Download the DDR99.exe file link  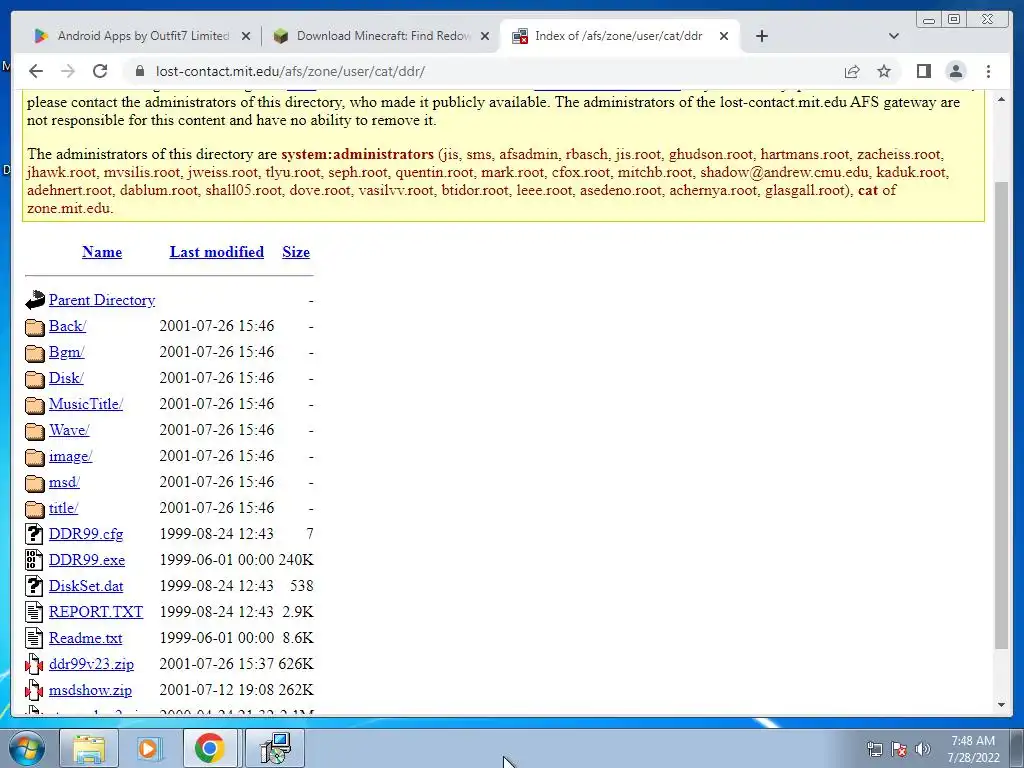click(87, 560)
